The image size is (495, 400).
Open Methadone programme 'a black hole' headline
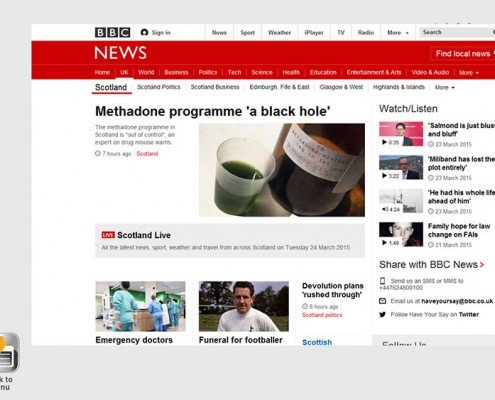(213, 111)
